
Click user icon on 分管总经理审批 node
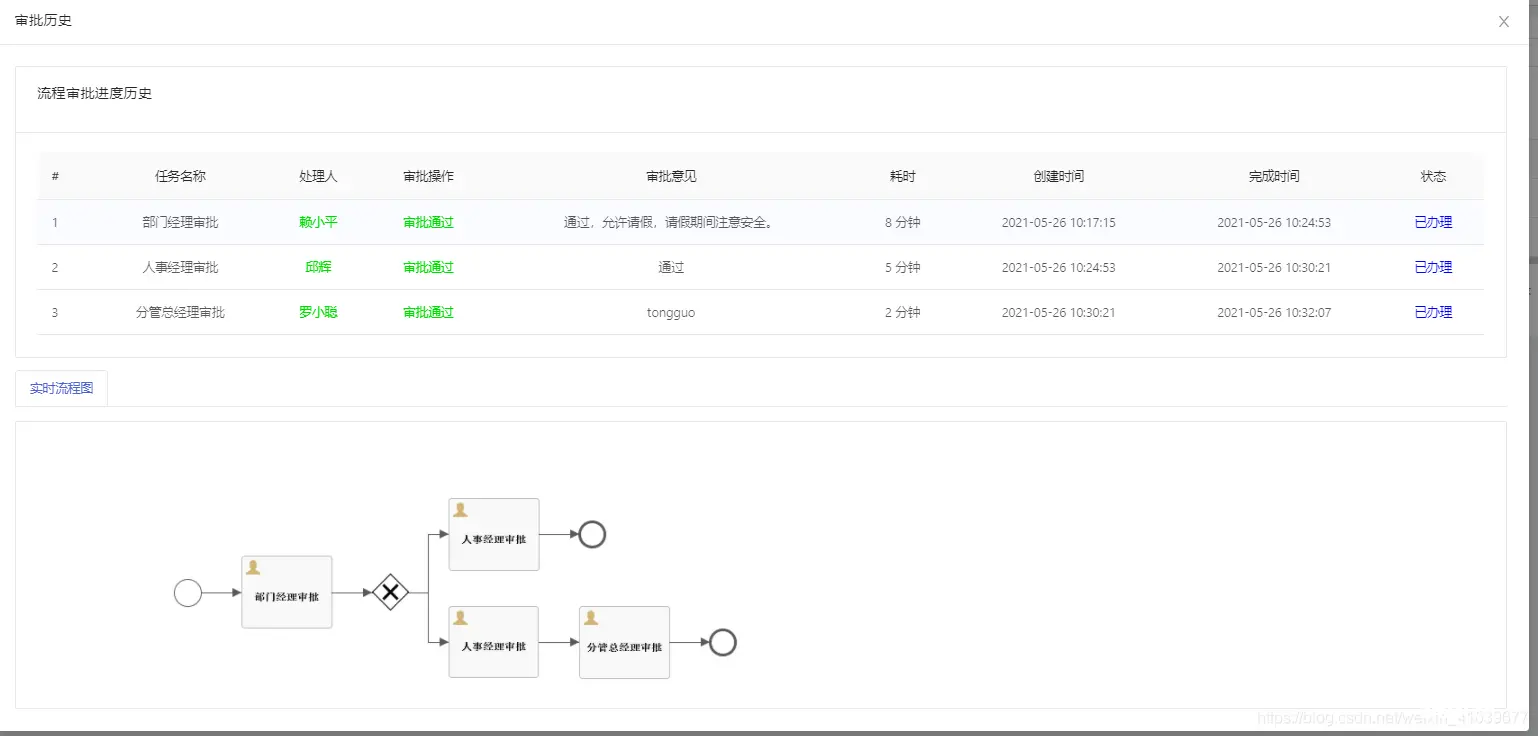591,618
